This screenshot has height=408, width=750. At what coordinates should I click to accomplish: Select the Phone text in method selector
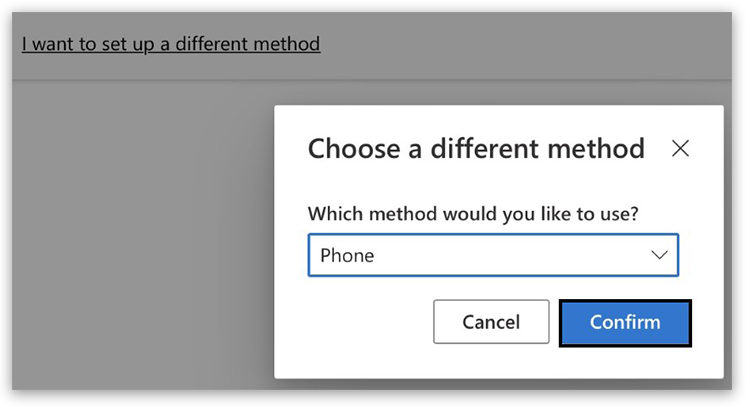coord(347,255)
